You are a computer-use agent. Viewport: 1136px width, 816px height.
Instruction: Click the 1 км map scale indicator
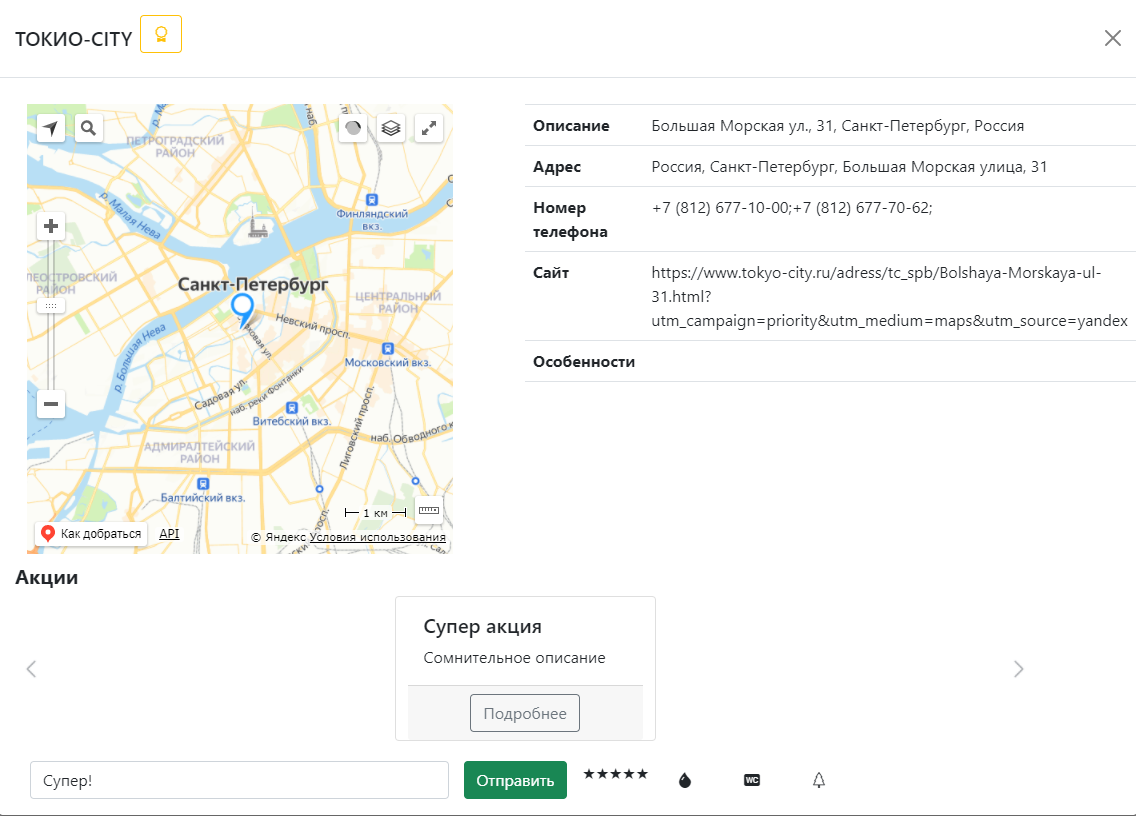pyautogui.click(x=375, y=513)
